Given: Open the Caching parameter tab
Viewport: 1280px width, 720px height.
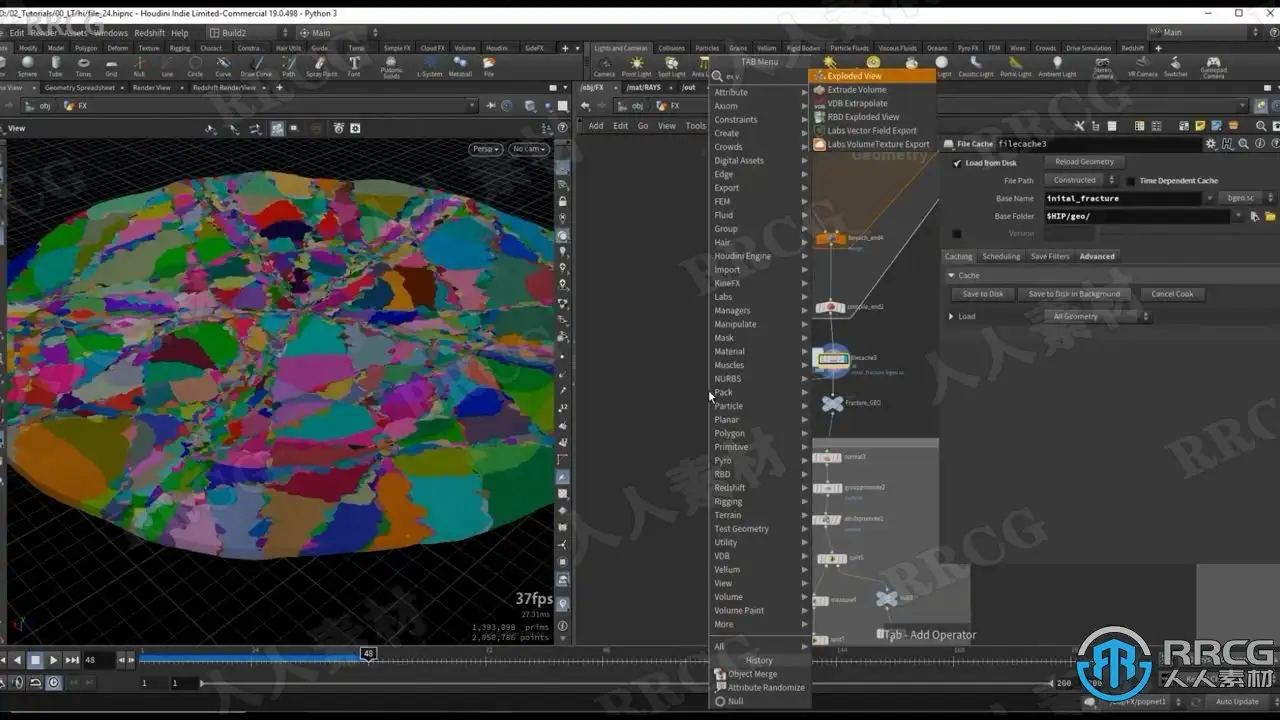Looking at the screenshot, I should click(x=958, y=256).
